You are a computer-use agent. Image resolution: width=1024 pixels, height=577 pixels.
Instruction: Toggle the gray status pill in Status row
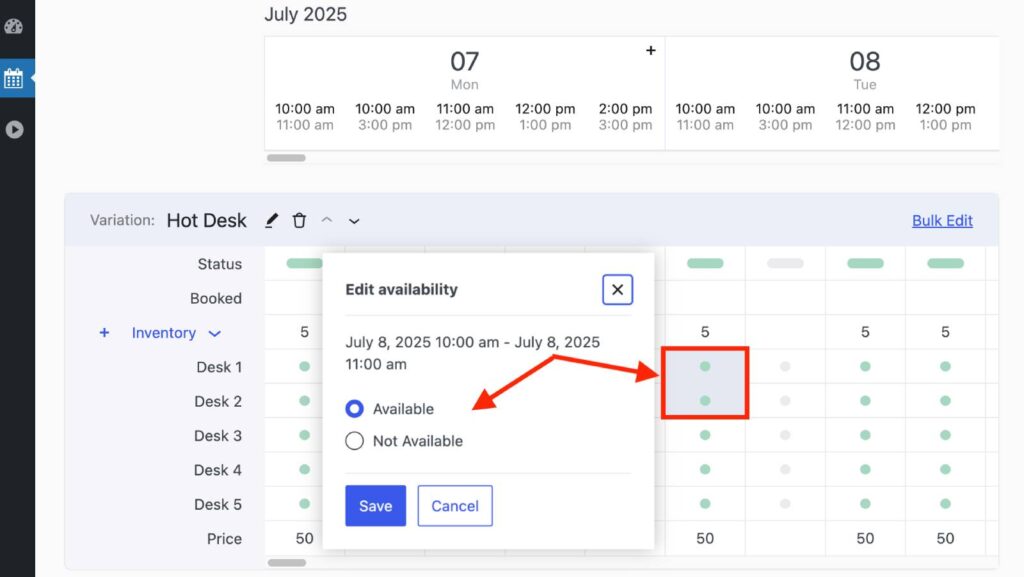pyautogui.click(x=785, y=264)
